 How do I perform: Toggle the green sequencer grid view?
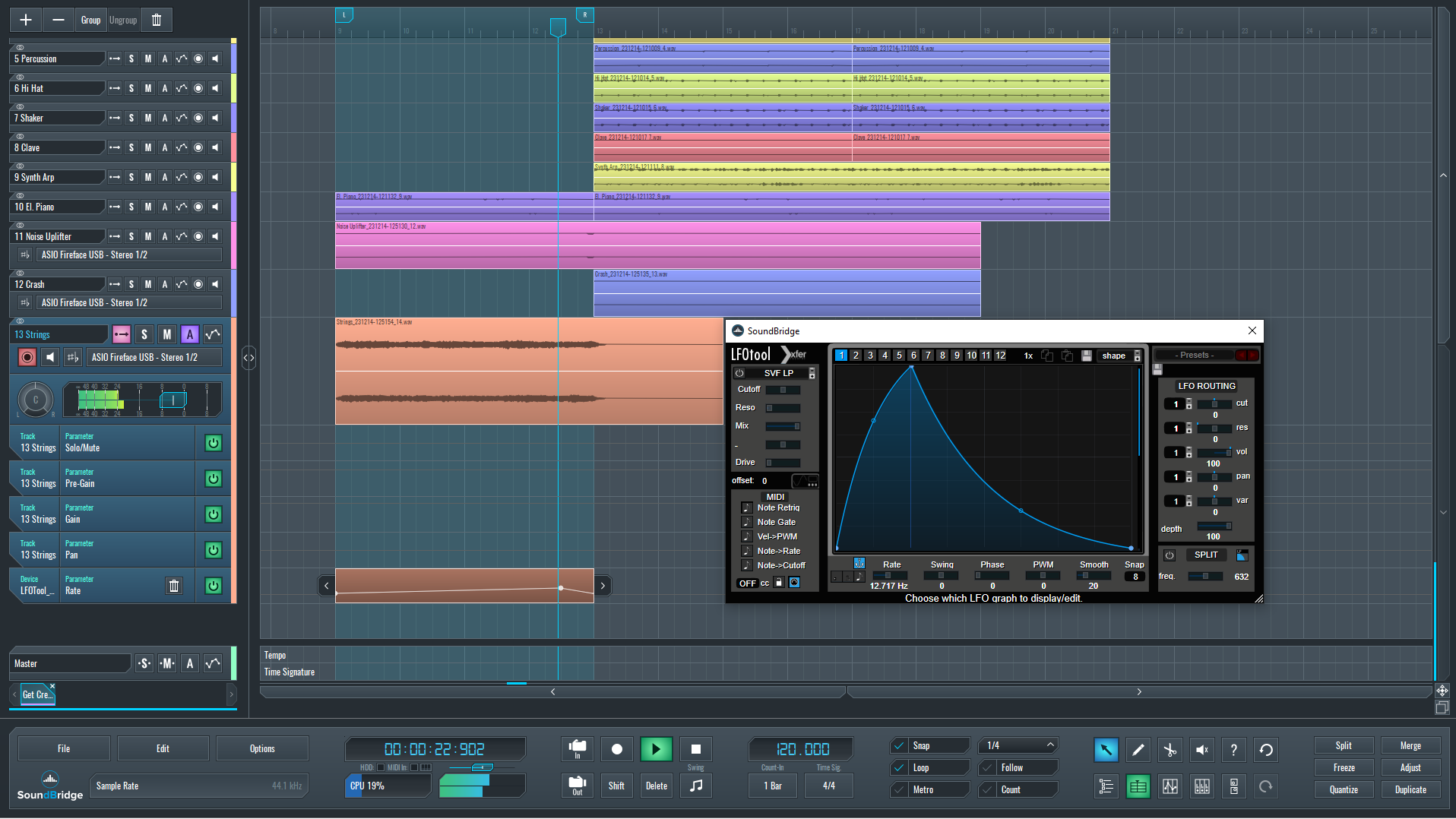[1138, 786]
